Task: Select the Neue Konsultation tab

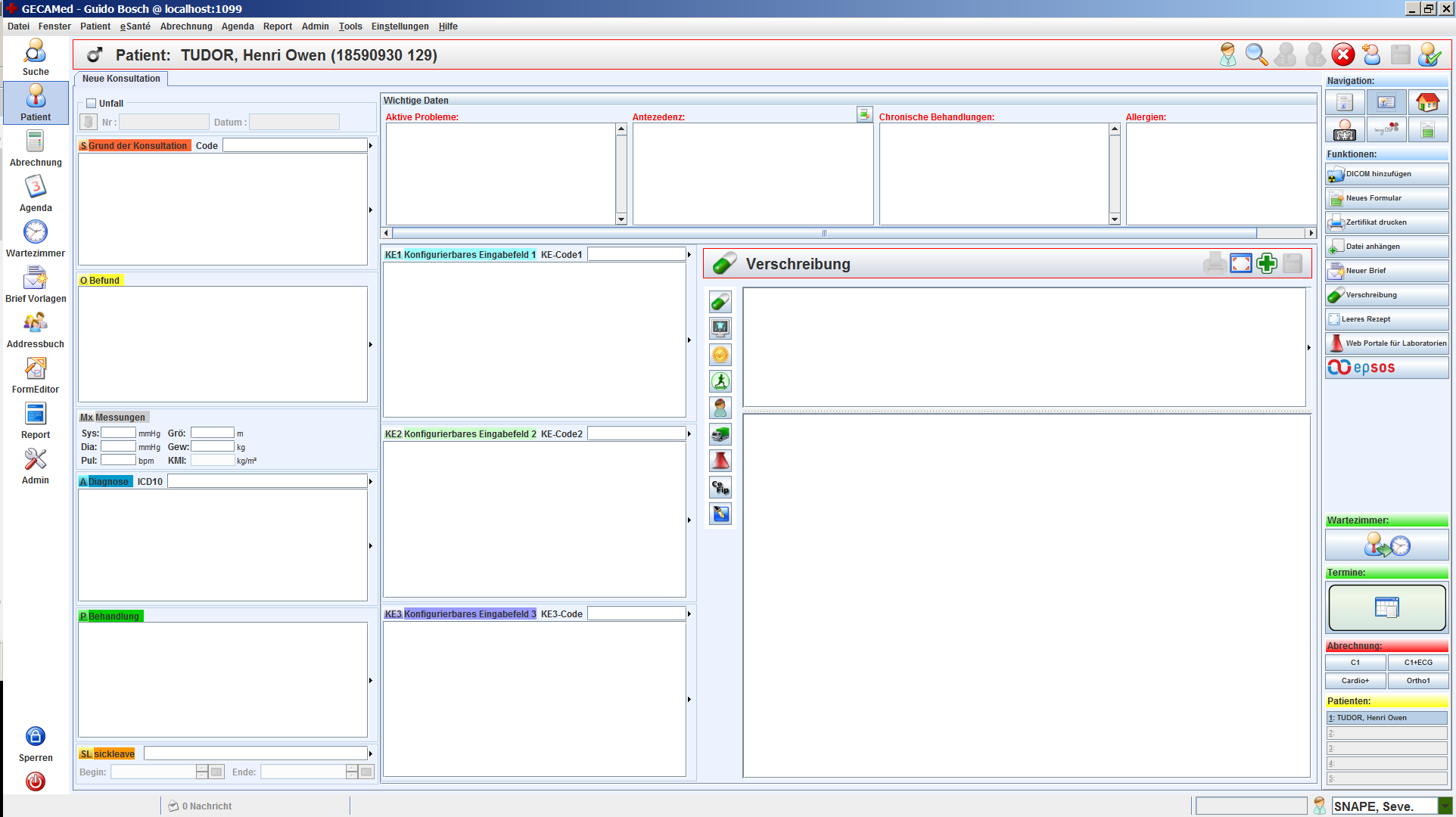Action: (x=121, y=79)
